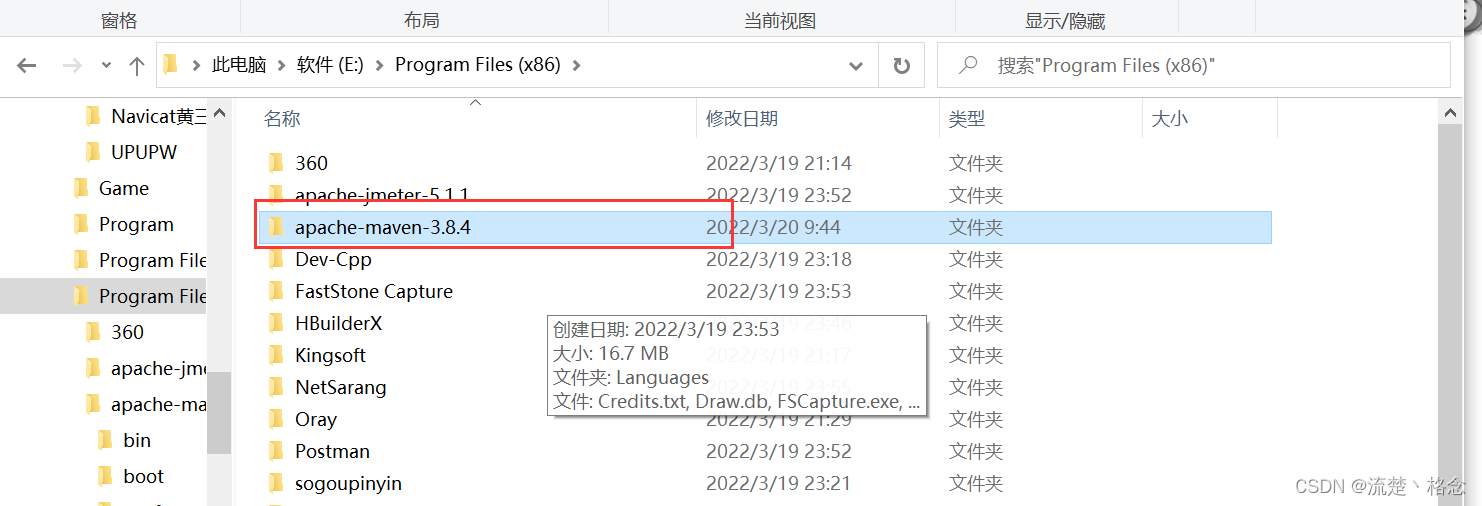Screen dimensions: 1482x506
Task: Sort by 类型 column header
Action: [x=967, y=119]
